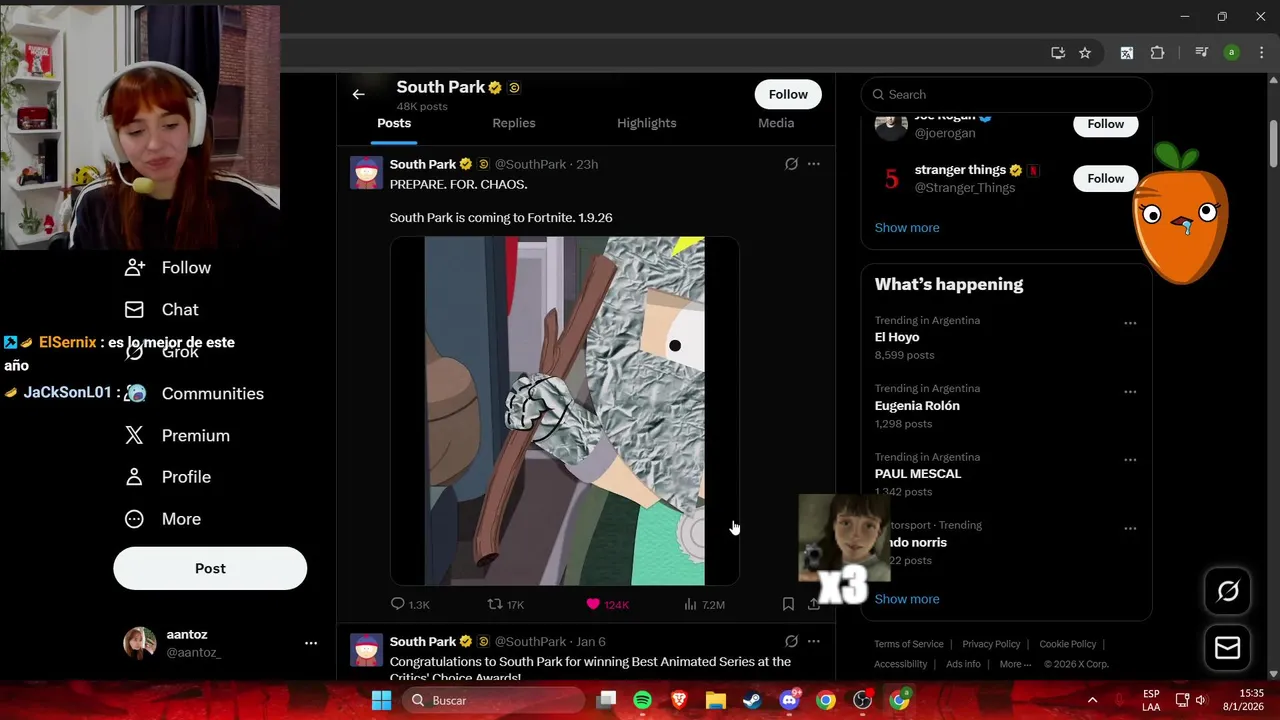Open the Ads info link
The width and height of the screenshot is (1280, 720).
click(963, 664)
